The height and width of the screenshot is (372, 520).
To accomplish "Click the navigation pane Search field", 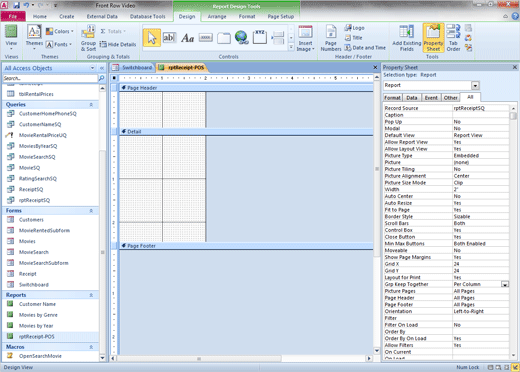I will tap(50, 78).
